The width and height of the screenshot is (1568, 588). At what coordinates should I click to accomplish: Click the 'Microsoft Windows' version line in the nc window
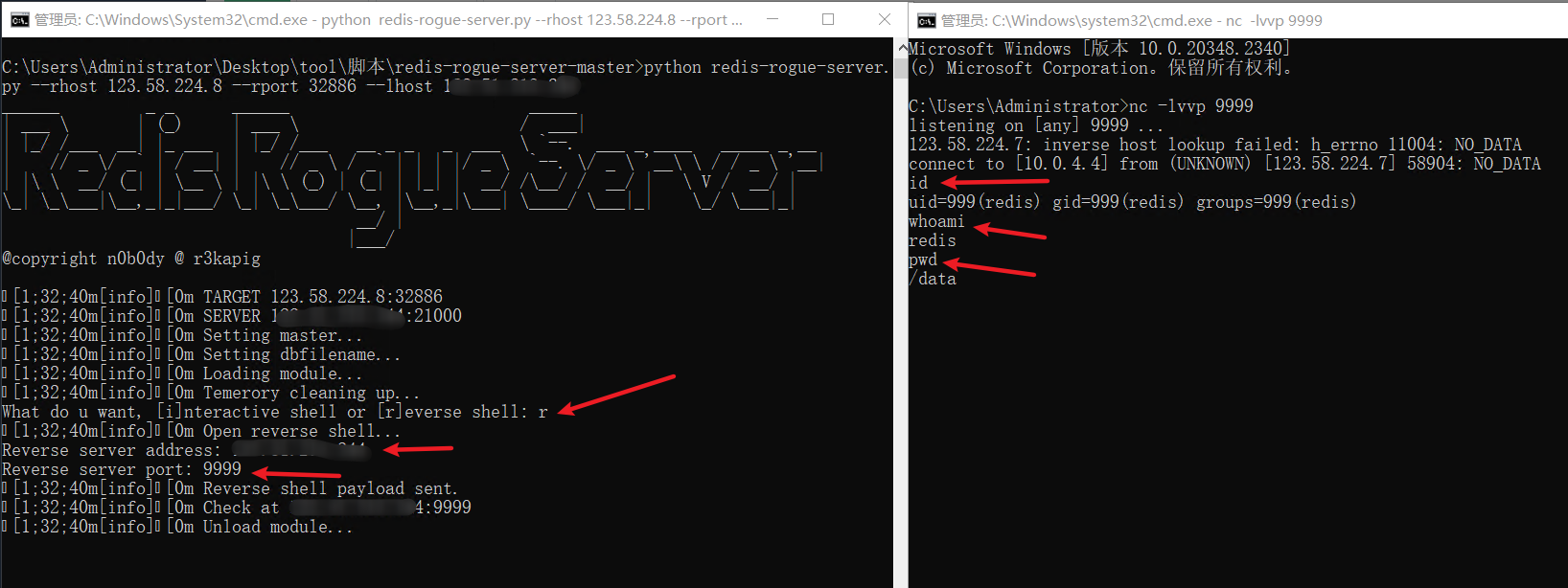click(x=1099, y=49)
